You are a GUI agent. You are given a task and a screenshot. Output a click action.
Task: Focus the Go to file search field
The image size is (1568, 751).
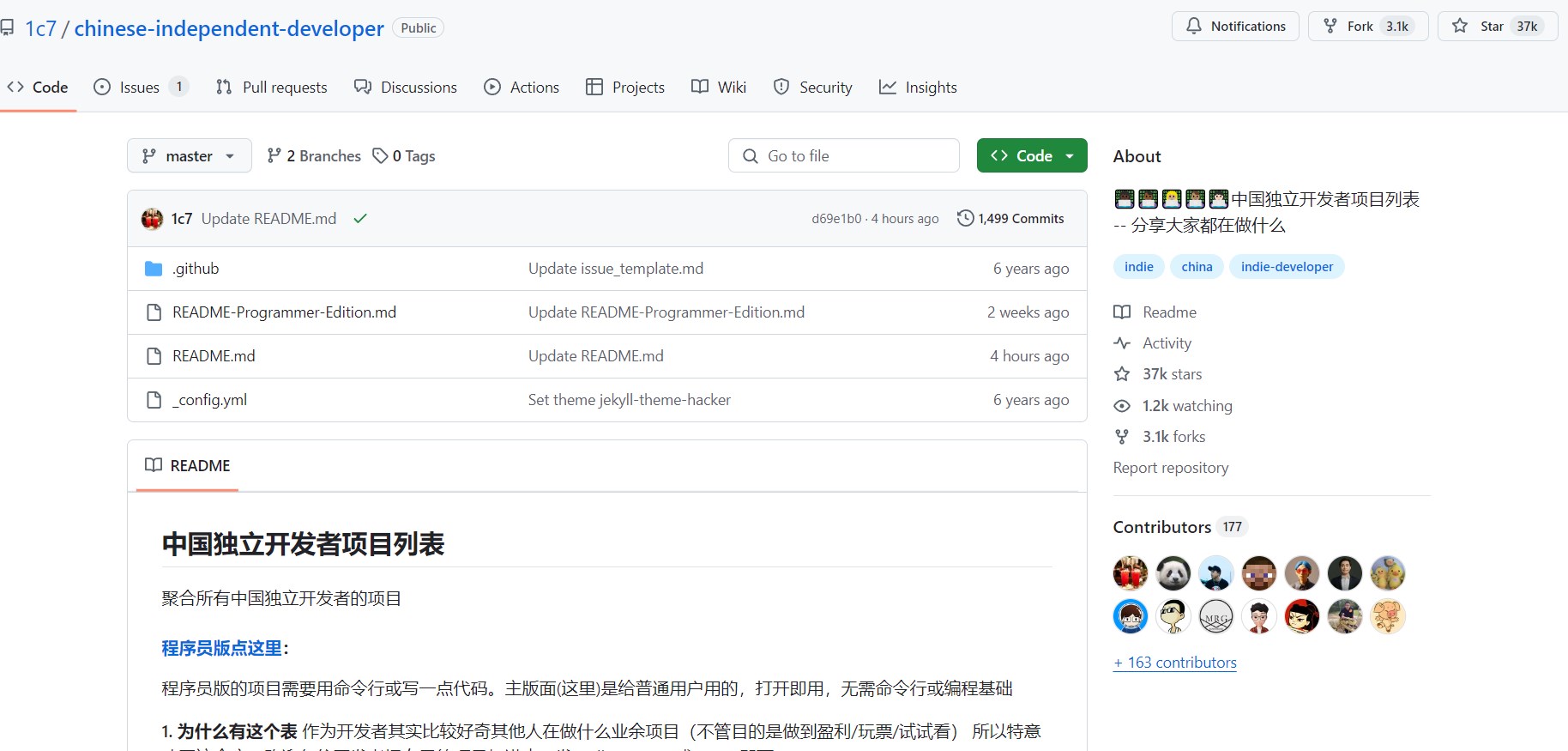pos(844,155)
